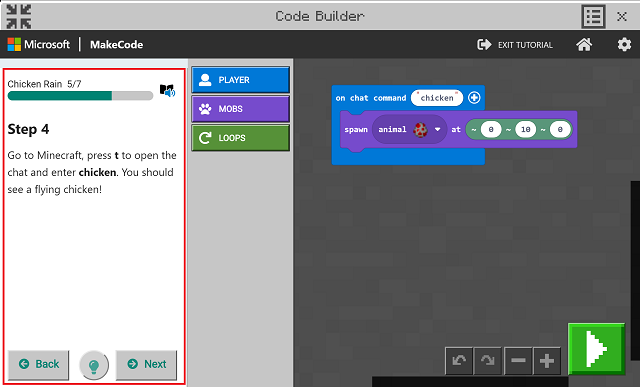Click the collapse window arrows icon
Viewport: 640px width, 387px height.
(19, 16)
